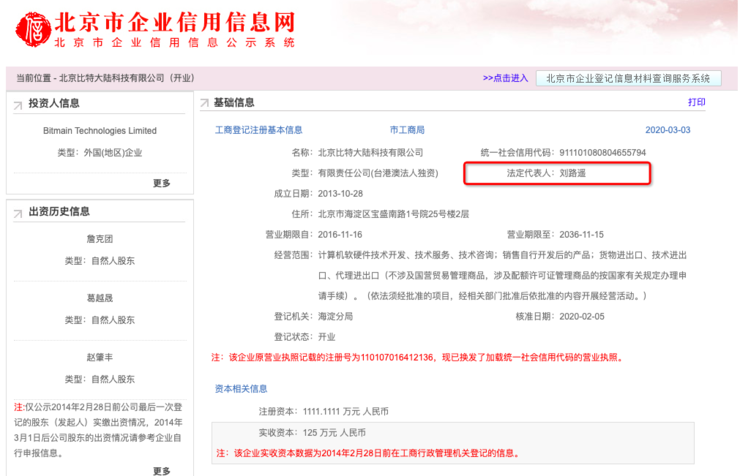Click the 北京市企业信用信息公示系统 subtitle
Image resolution: width=740 pixels, height=476 pixels.
click(175, 42)
